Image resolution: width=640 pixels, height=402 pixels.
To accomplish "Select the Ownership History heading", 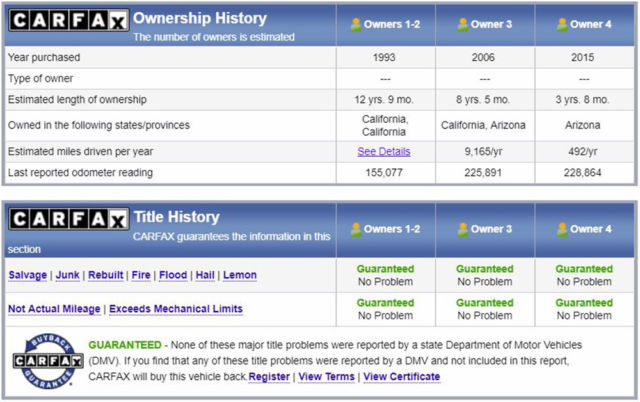I will [200, 18].
